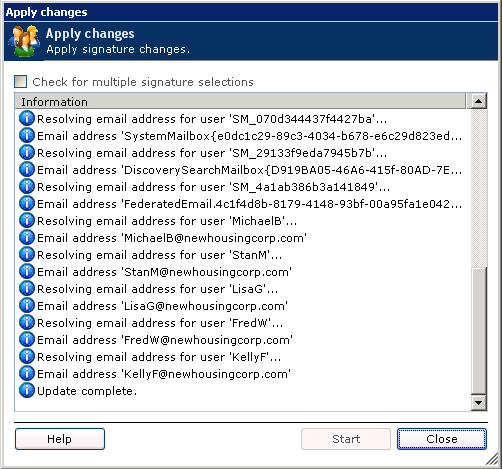
Task: Click the scrollbar up arrow
Action: pos(479,101)
